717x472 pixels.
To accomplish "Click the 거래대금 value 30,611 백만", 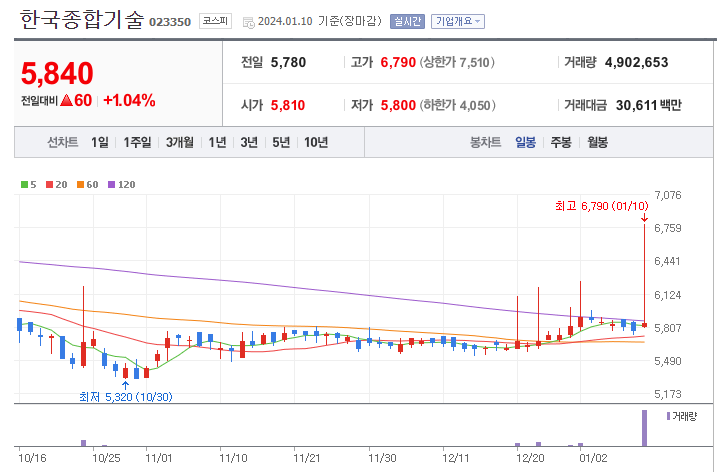I will click(x=649, y=105).
